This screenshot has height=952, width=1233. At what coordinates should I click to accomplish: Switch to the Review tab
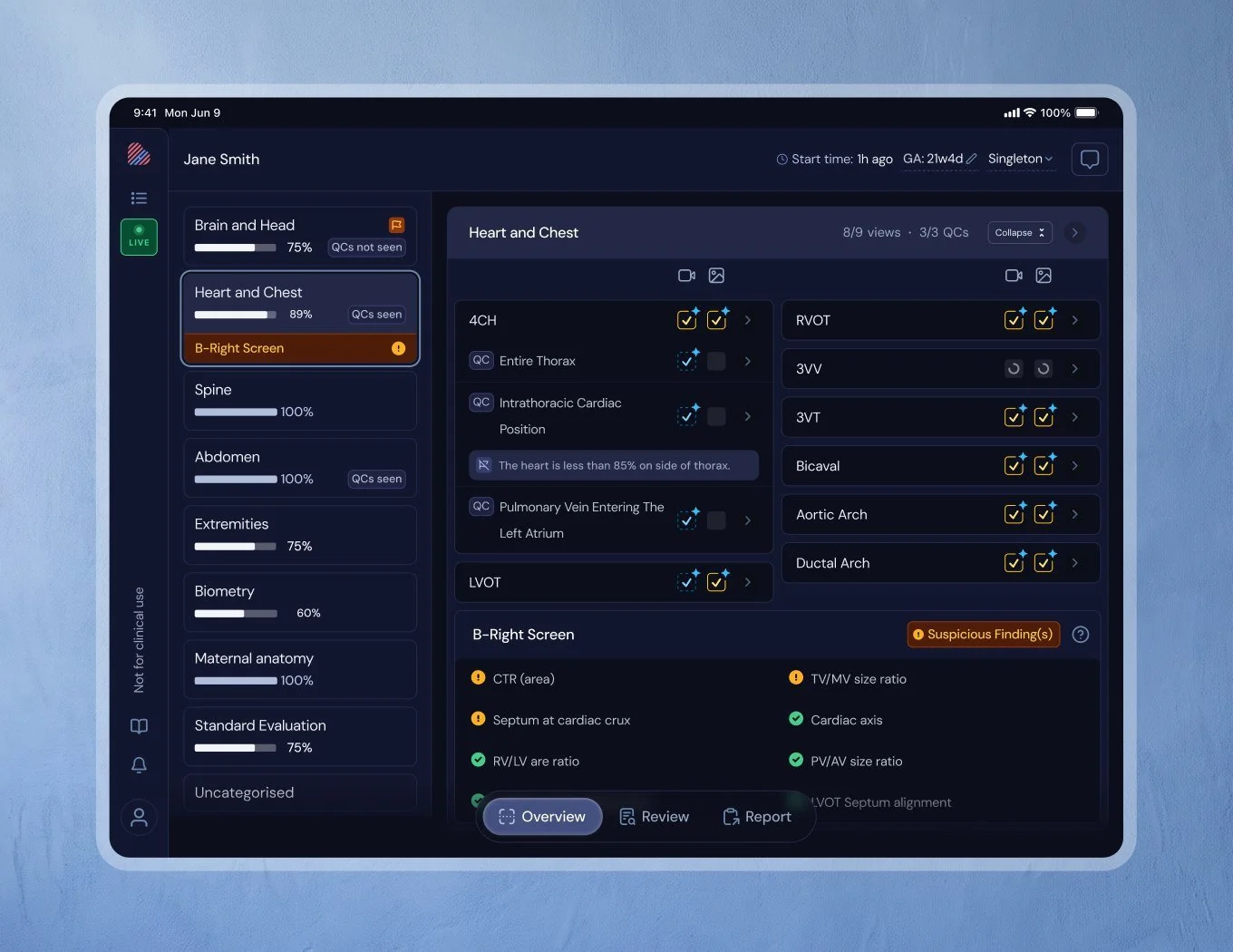[654, 817]
